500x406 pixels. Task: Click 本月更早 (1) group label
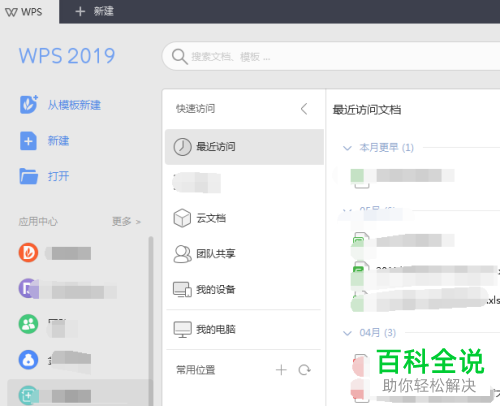pyautogui.click(x=386, y=147)
